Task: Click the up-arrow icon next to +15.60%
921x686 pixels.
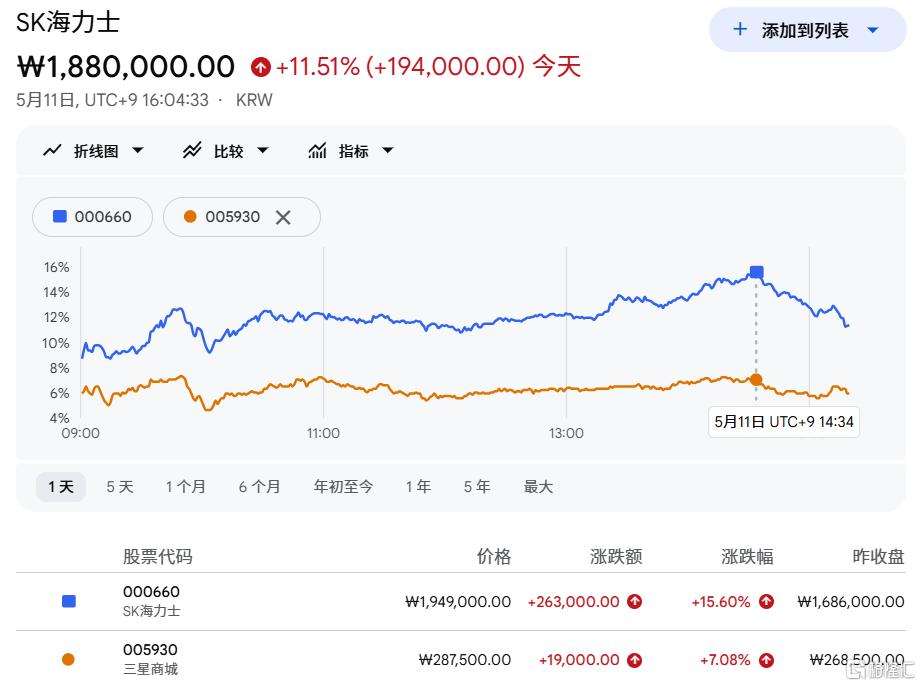Action: [x=766, y=601]
